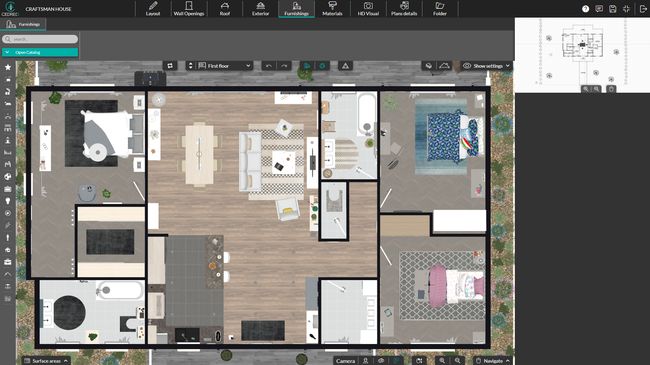
Task: Click the light bulb lighting category icon
Action: click(8, 201)
